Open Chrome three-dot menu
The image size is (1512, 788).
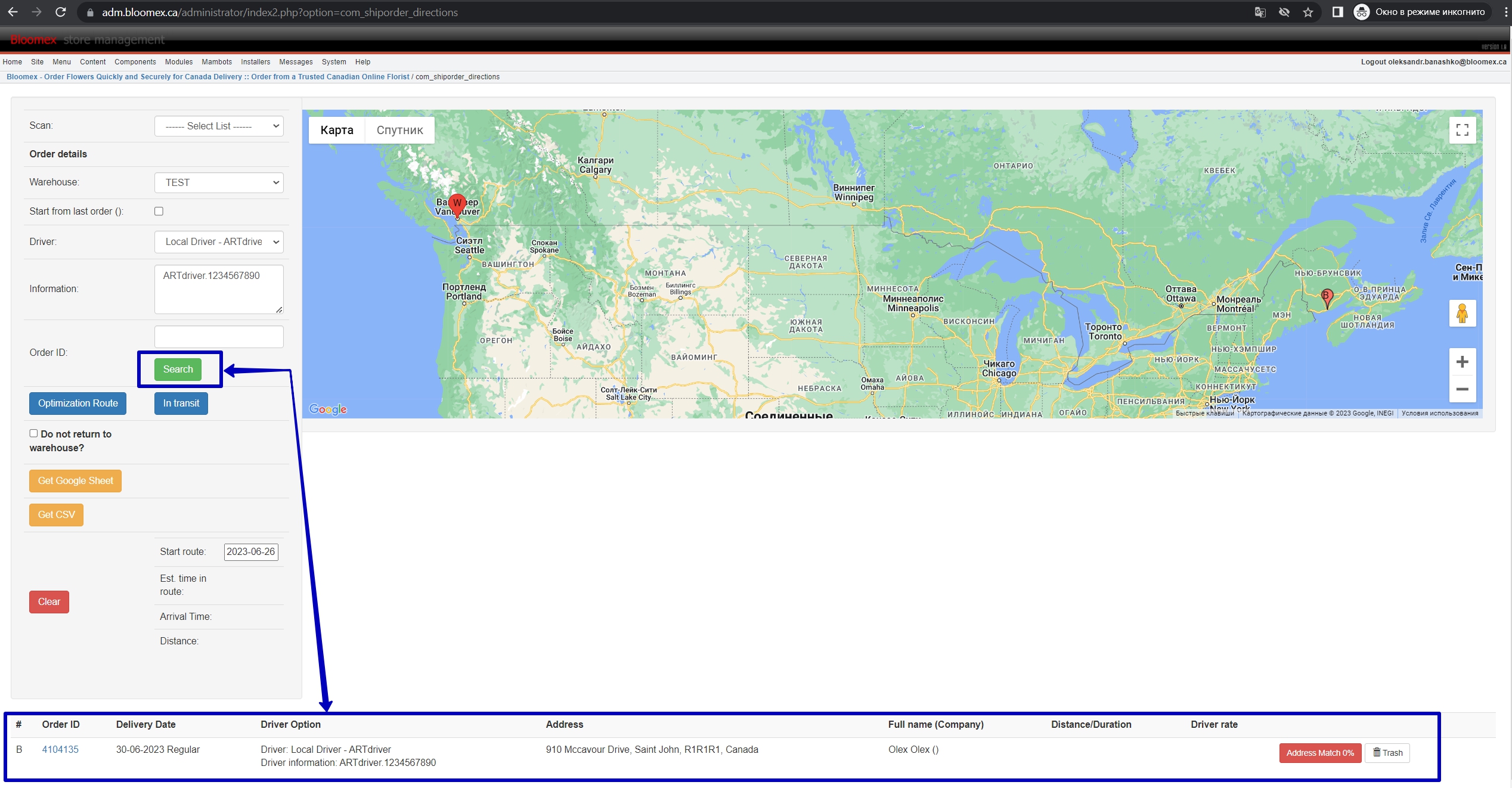click(1505, 12)
